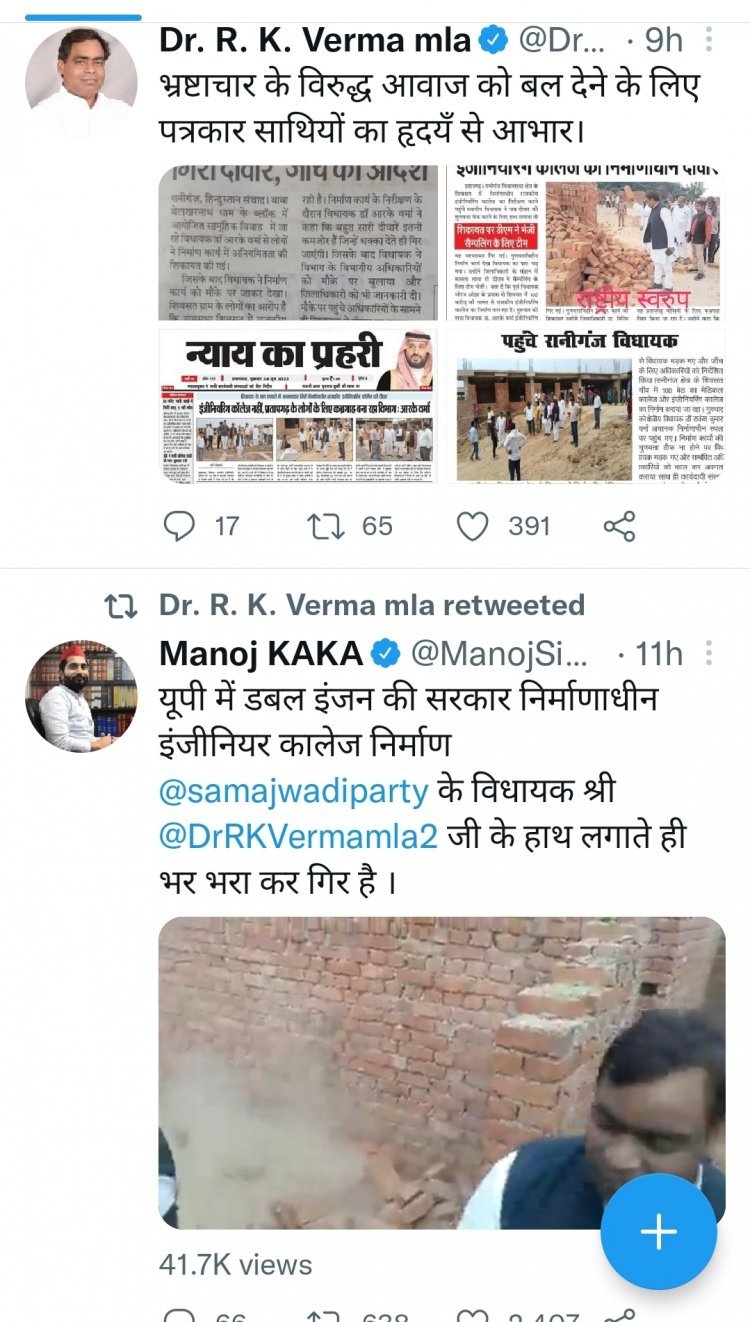
Task: Tap the blue compose tweet button
Action: point(659,1232)
